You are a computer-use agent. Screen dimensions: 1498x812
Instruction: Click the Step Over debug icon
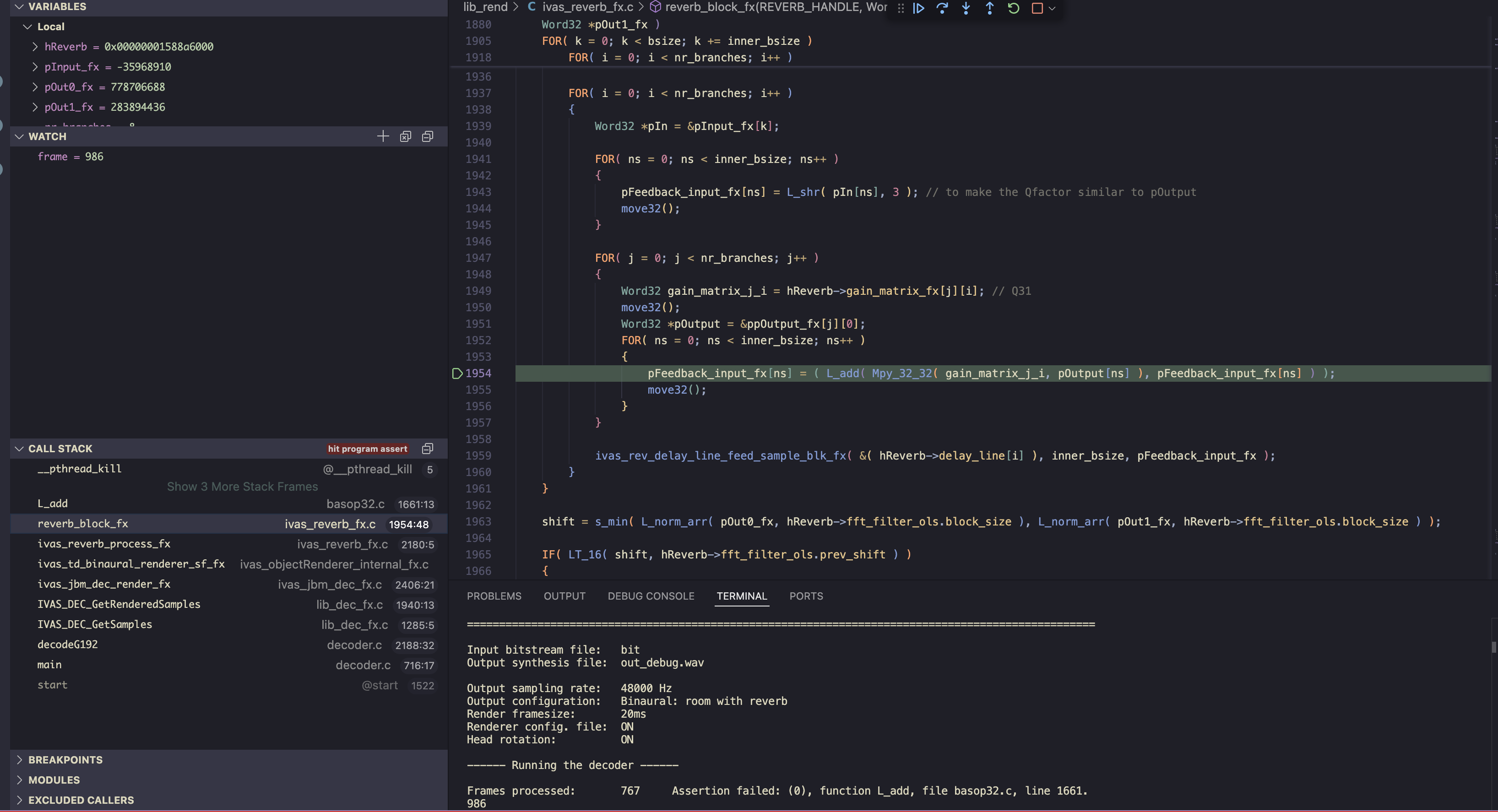942,8
